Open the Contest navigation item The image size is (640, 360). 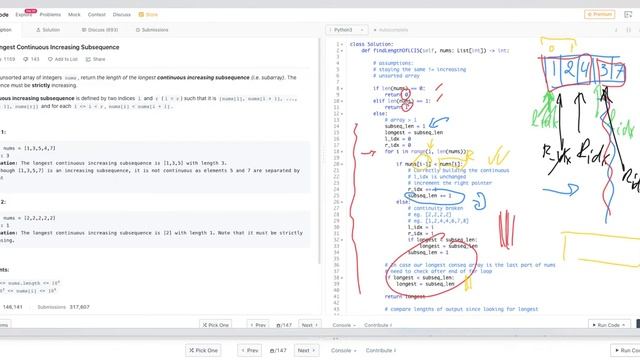pos(97,14)
